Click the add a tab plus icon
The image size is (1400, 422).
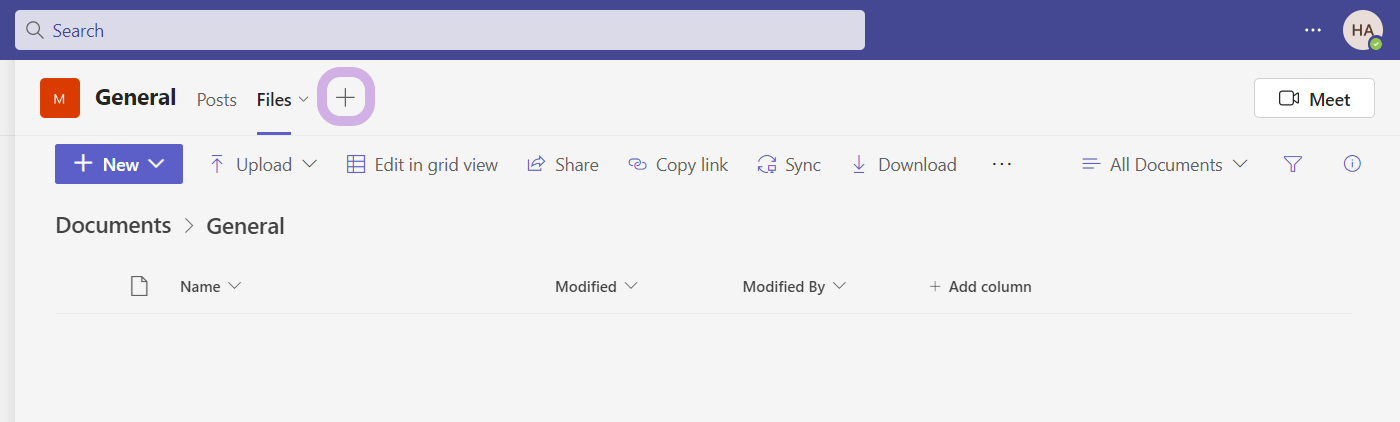click(x=345, y=98)
